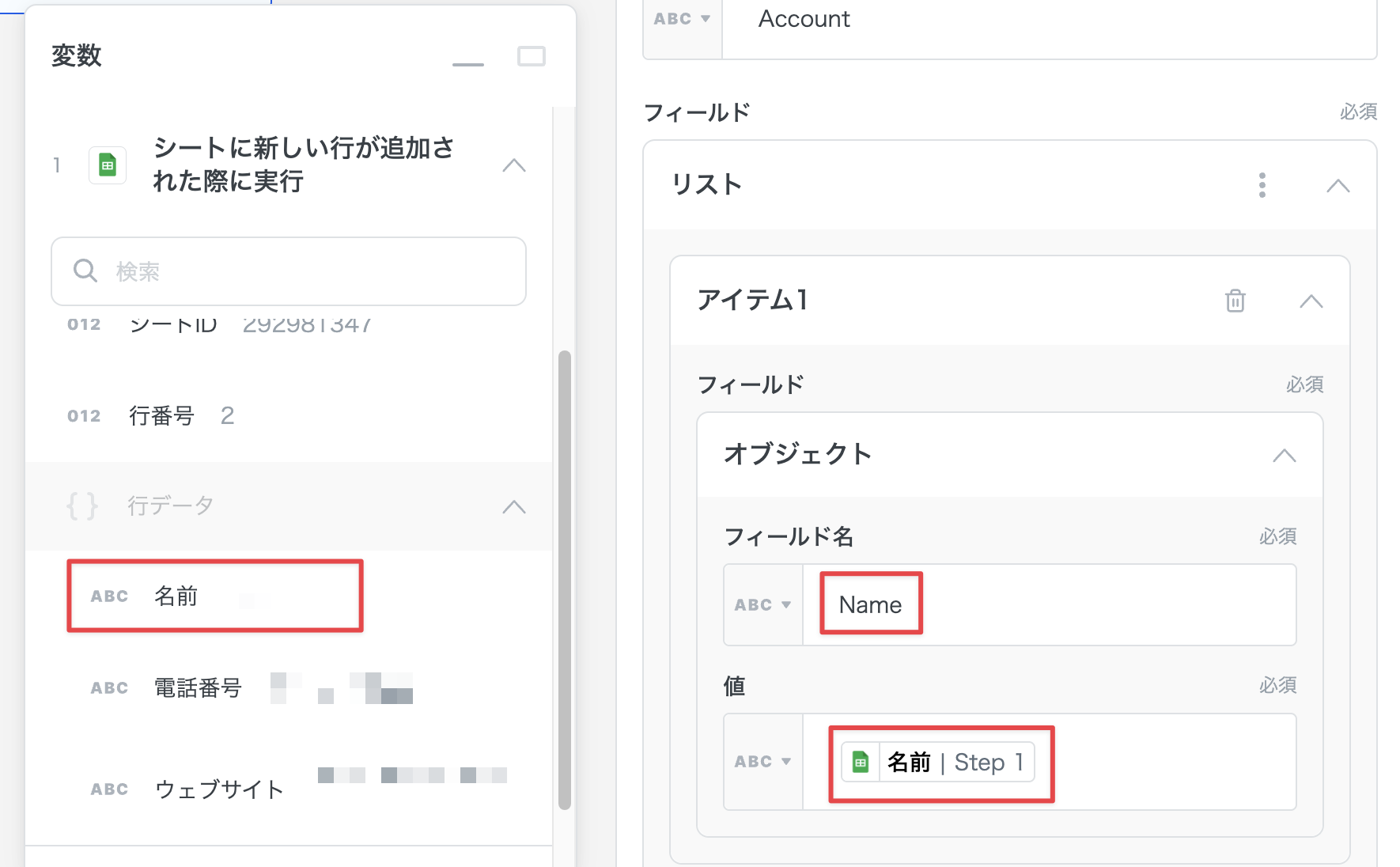Click the 名前 | Step 1 variable chip
The height and width of the screenshot is (867, 1400).
click(938, 763)
